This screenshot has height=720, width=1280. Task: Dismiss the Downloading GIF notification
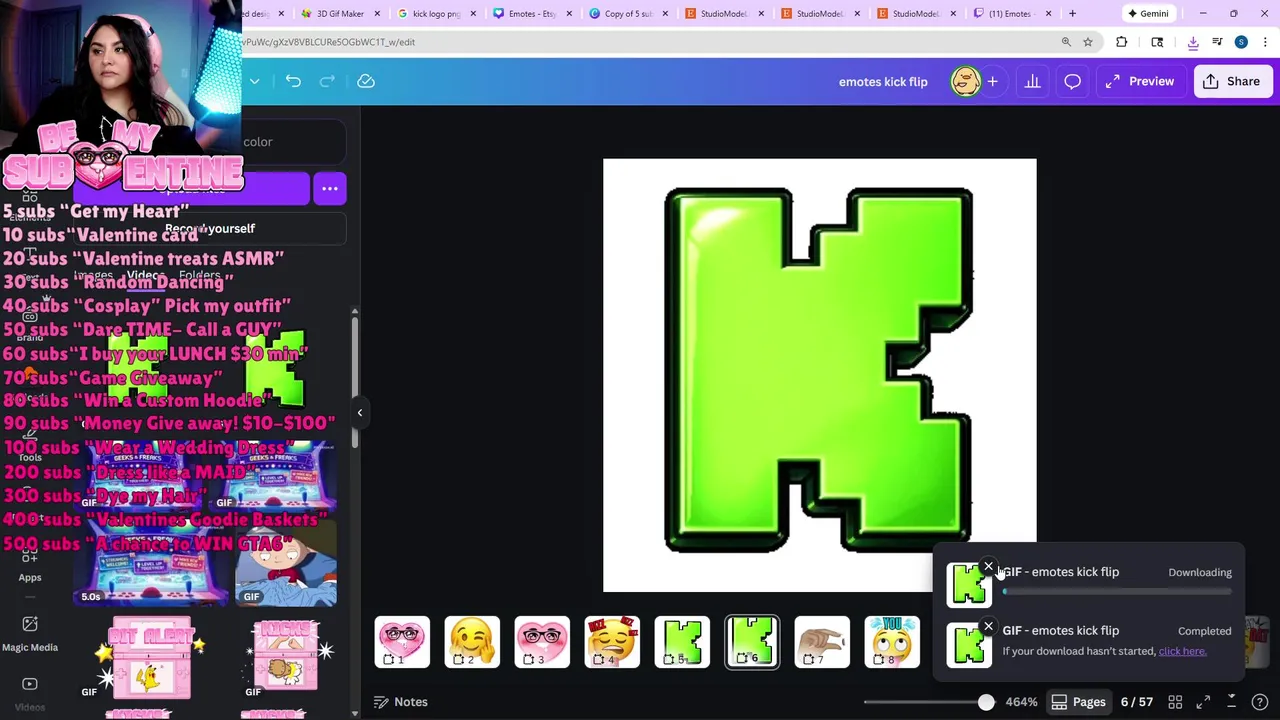click(x=988, y=568)
